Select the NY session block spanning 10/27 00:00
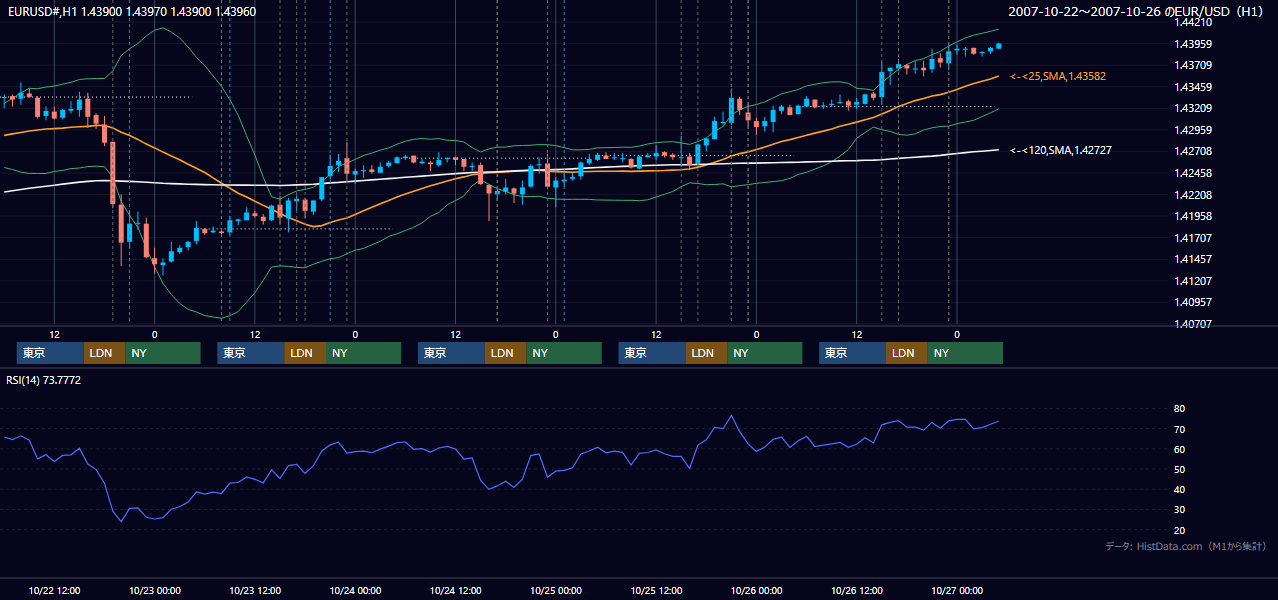The image size is (1278, 600). tap(965, 353)
